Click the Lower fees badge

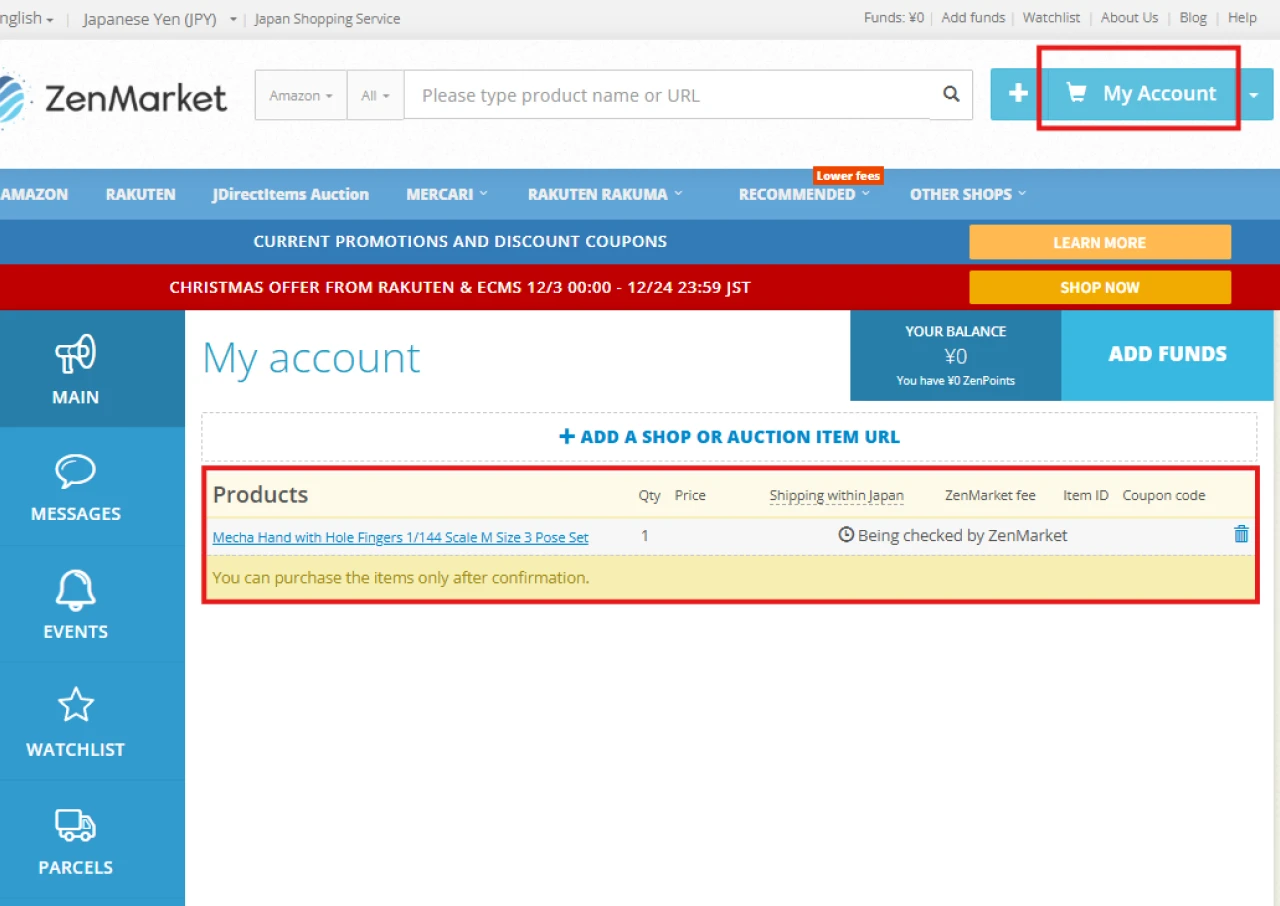[x=848, y=176]
